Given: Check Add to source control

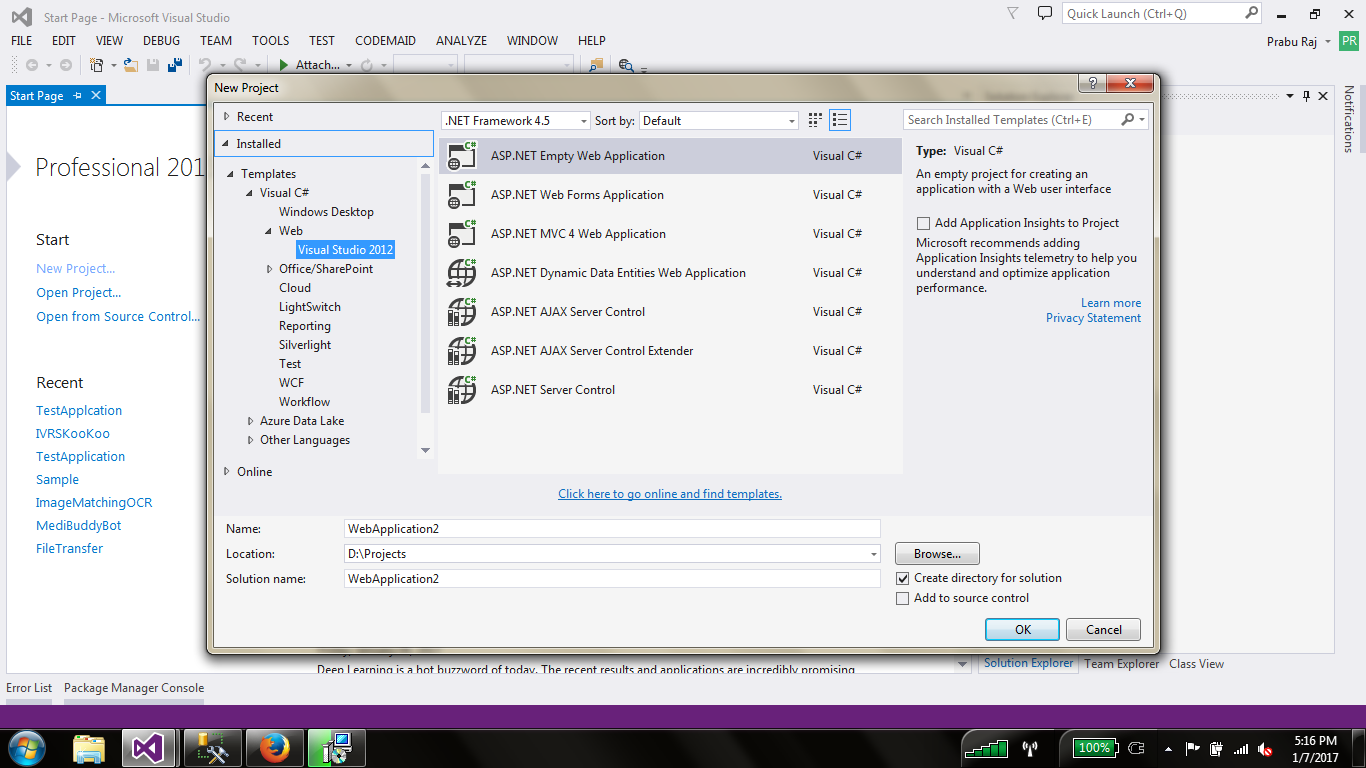Looking at the screenshot, I should click(903, 598).
